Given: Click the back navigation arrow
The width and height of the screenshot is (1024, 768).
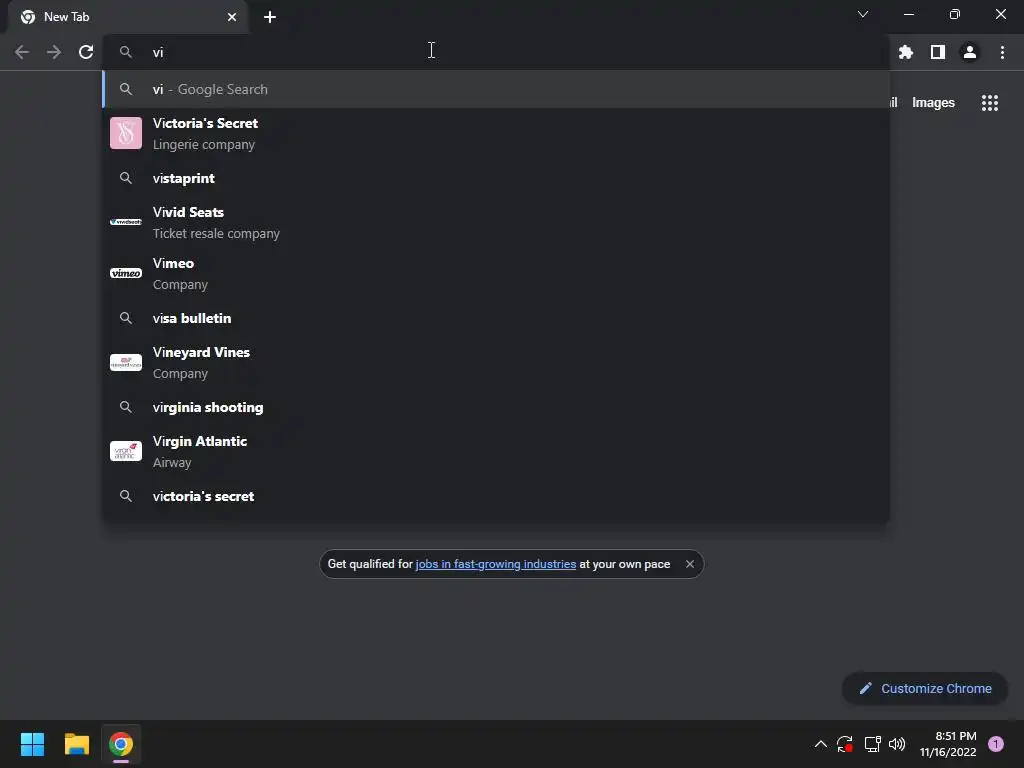Looking at the screenshot, I should 22,52.
